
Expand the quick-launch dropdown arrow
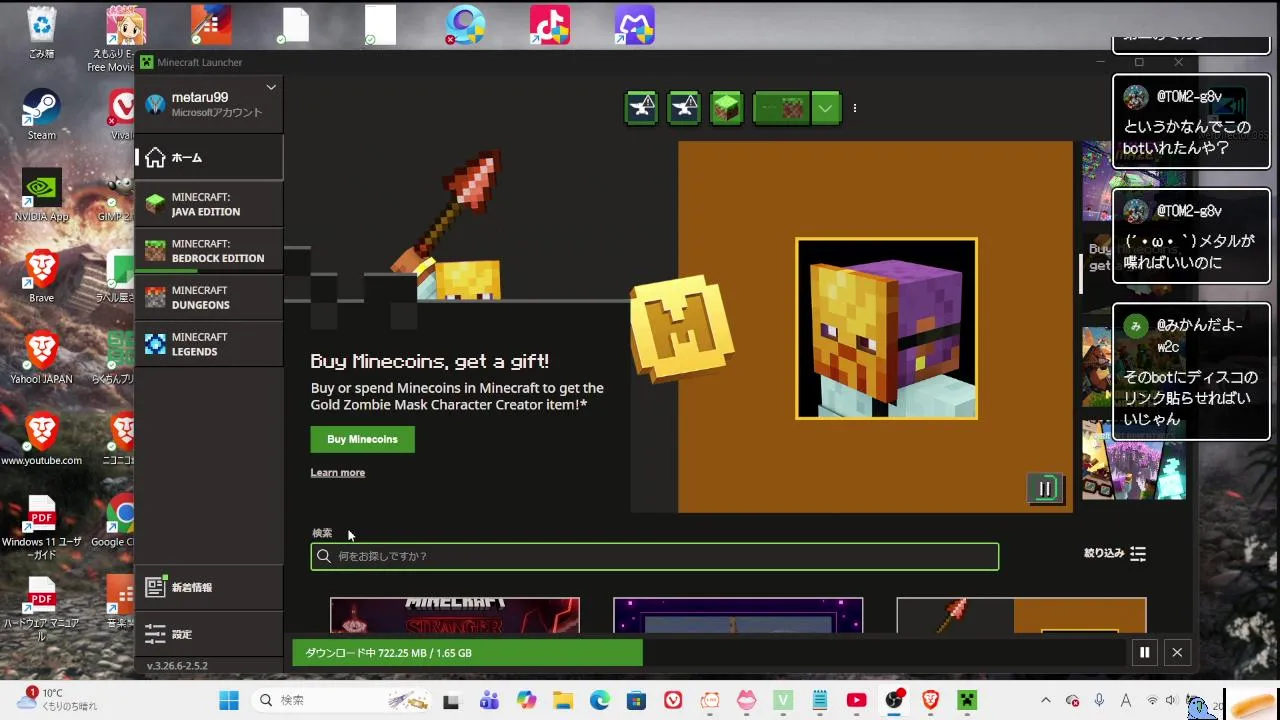point(826,108)
